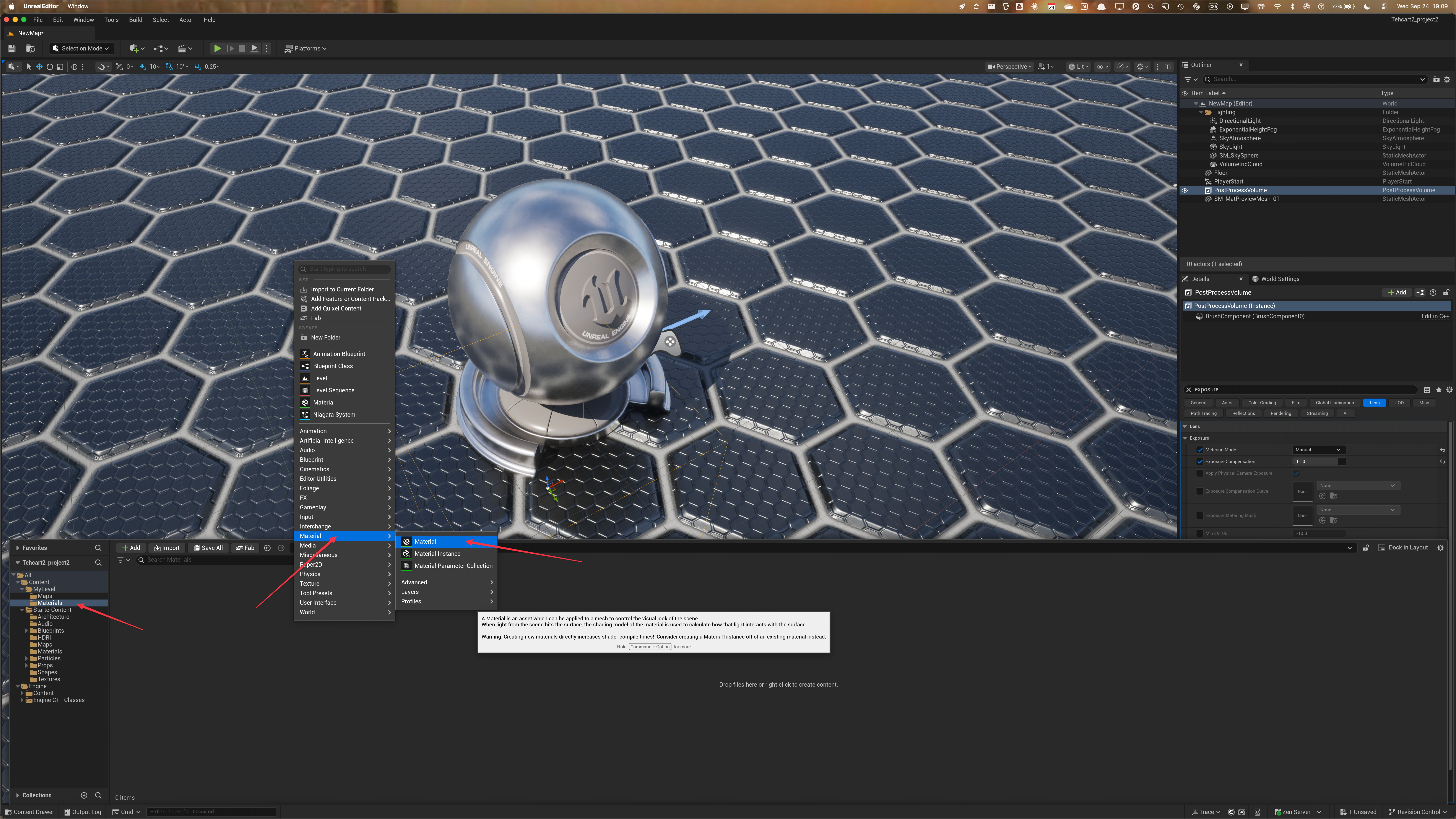Create new folder in Outliner via folder-plus icon

click(1436, 80)
